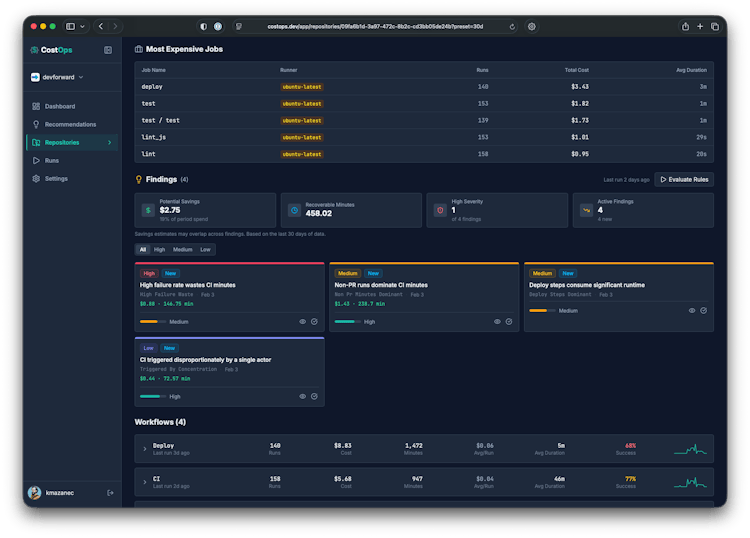Open the Runs page in sidebar
The image size is (750, 538).
pos(51,160)
